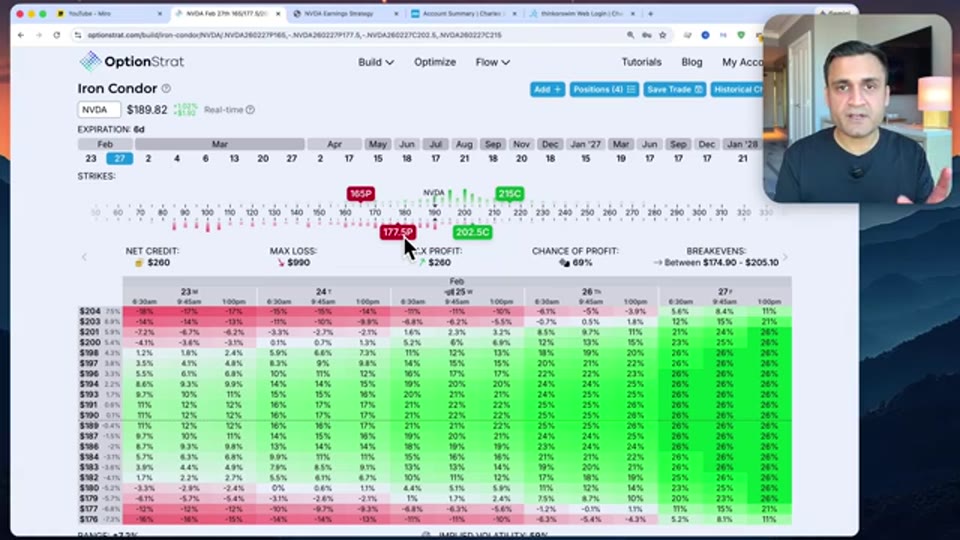Viewport: 960px width, 540px height.
Task: Select Aug 21 expiration date
Action: (x=464, y=159)
